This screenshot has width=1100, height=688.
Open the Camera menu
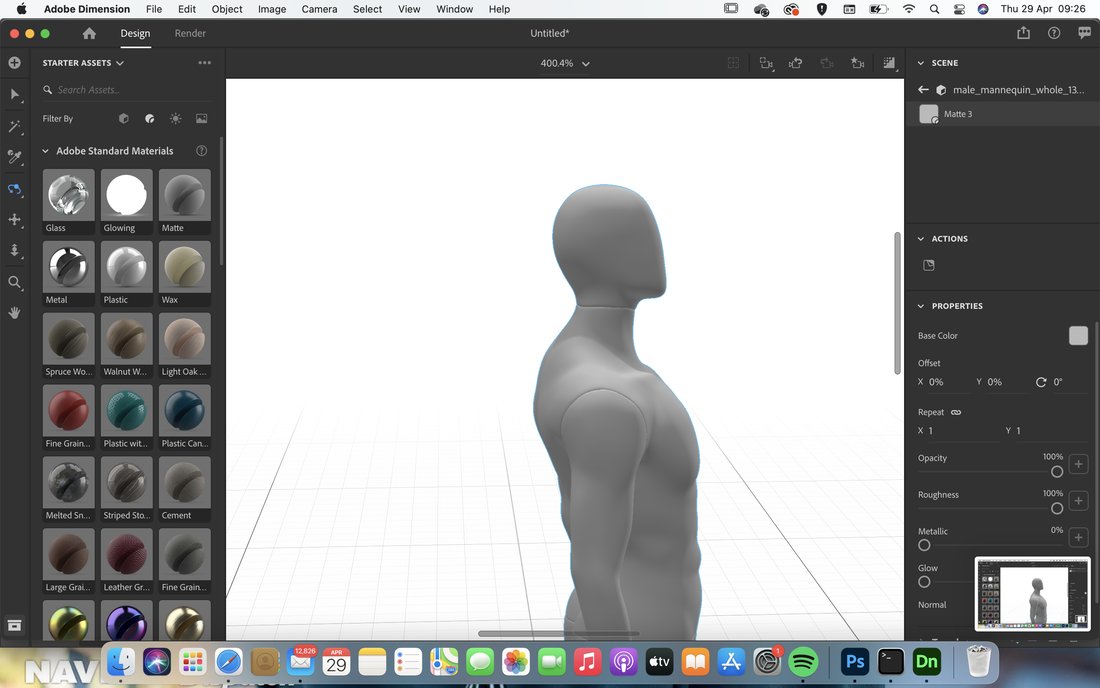pos(319,9)
